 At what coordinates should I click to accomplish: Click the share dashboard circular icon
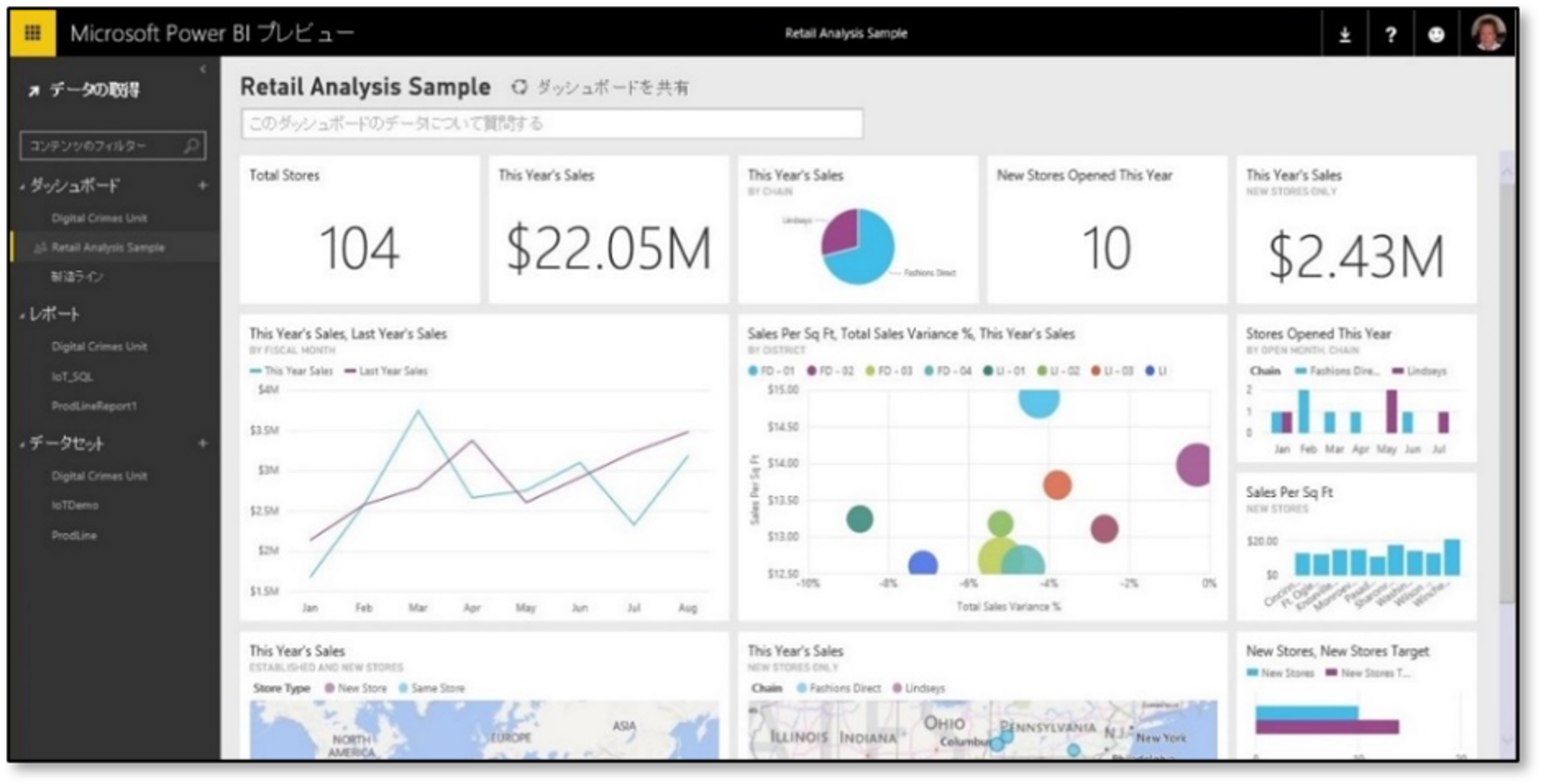[x=519, y=88]
